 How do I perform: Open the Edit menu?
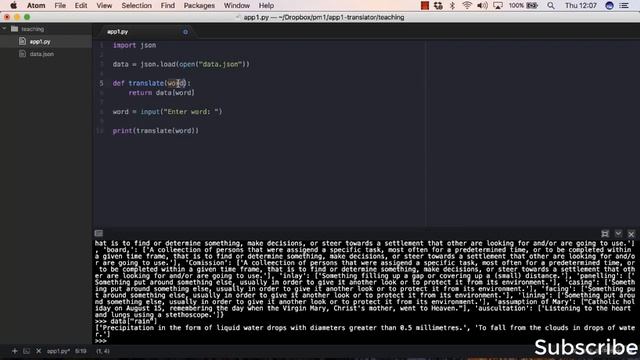(x=81, y=6)
